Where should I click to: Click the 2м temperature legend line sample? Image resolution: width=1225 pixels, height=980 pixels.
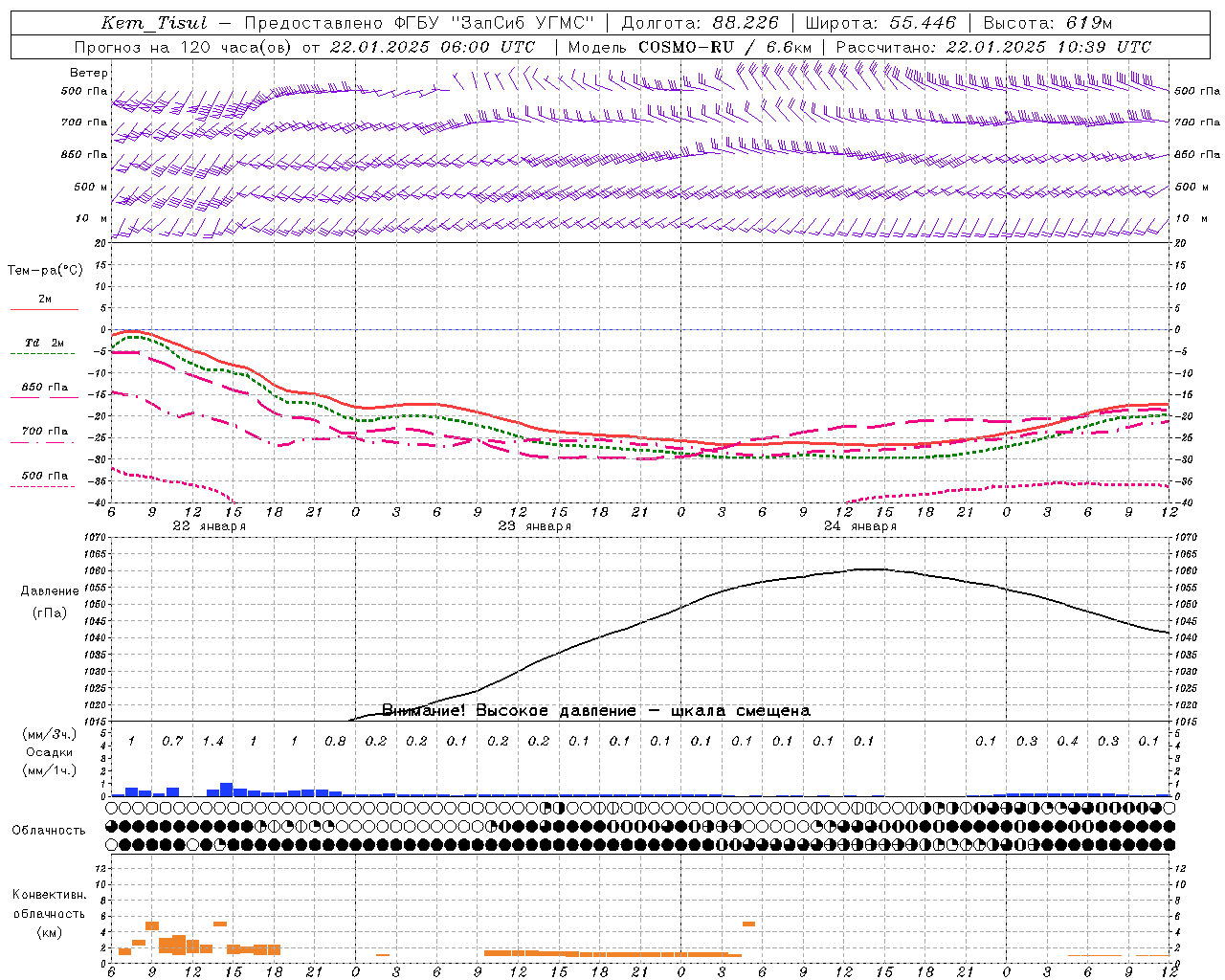tap(44, 309)
